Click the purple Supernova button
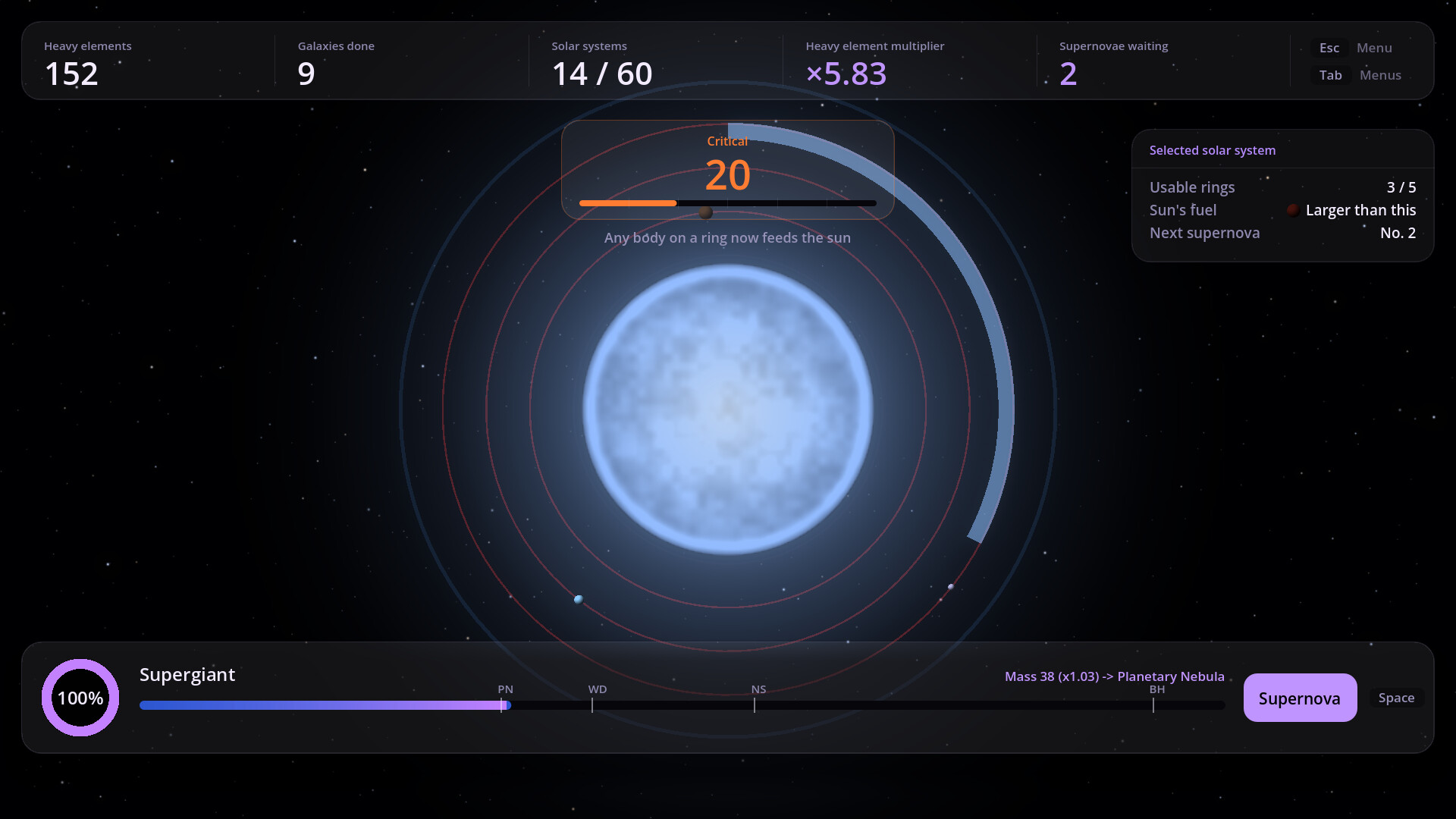The height and width of the screenshot is (819, 1456). (x=1300, y=698)
